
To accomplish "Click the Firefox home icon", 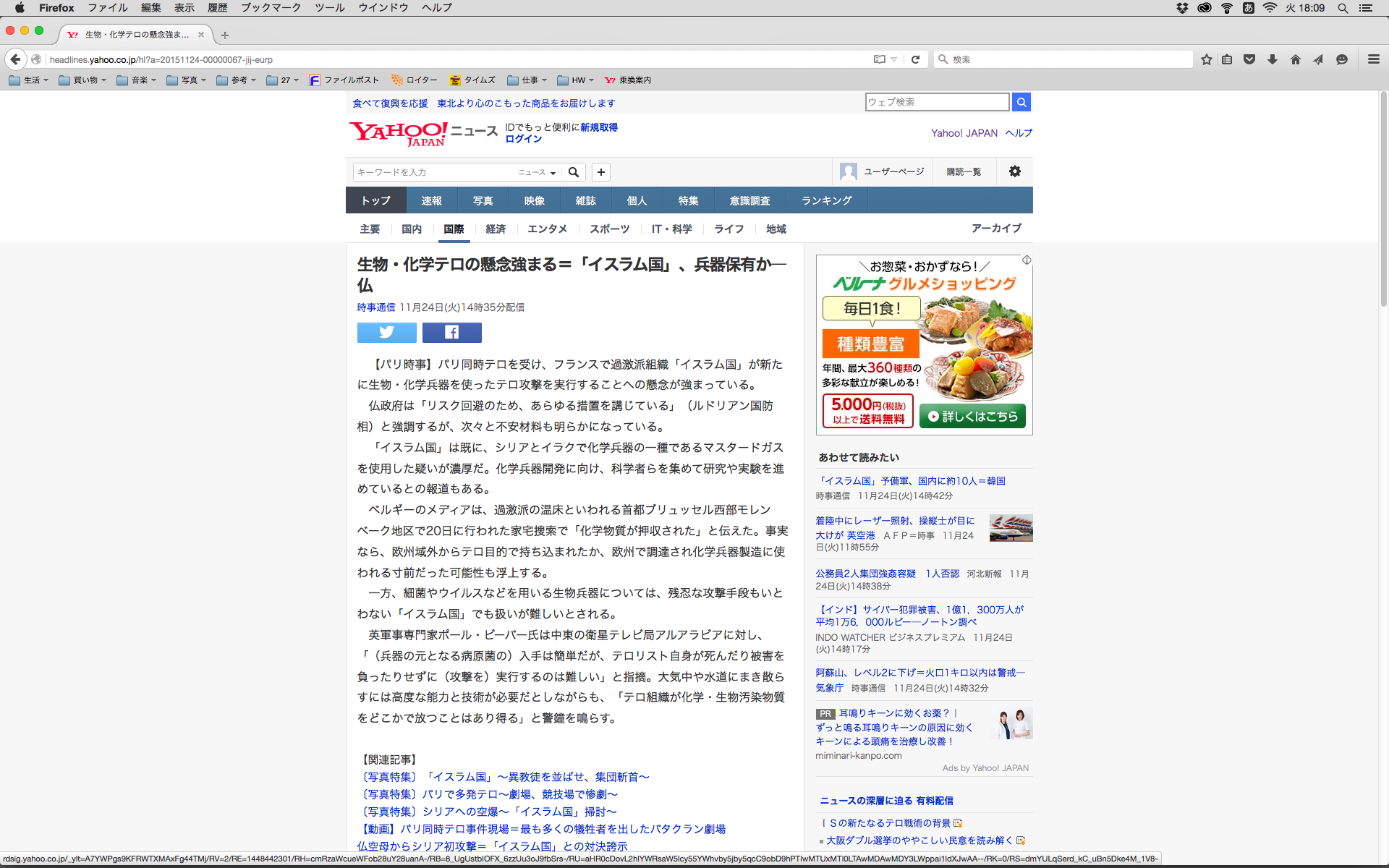I will click(x=1296, y=59).
